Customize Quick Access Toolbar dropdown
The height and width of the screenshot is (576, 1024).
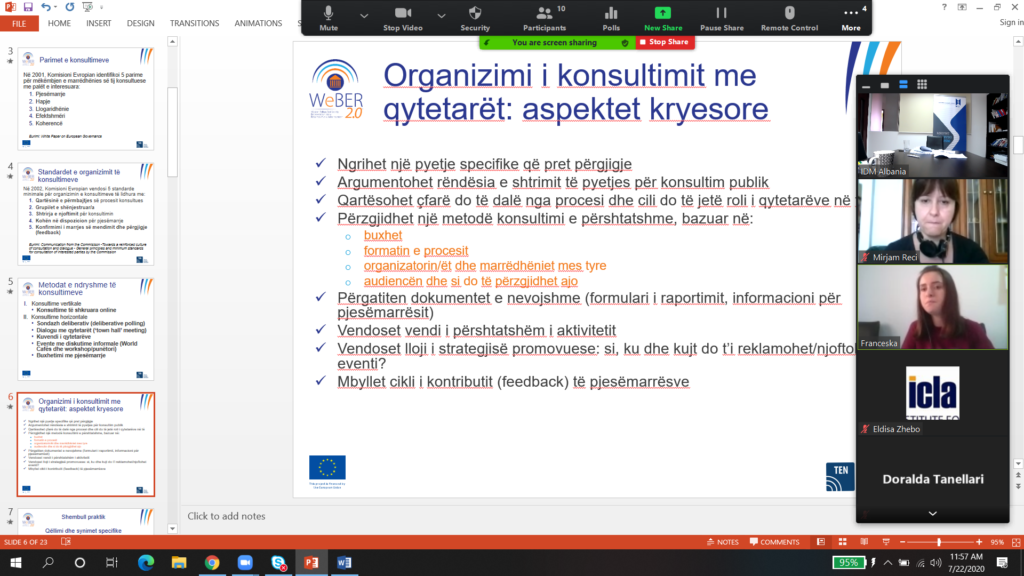pyautogui.click(x=102, y=7)
